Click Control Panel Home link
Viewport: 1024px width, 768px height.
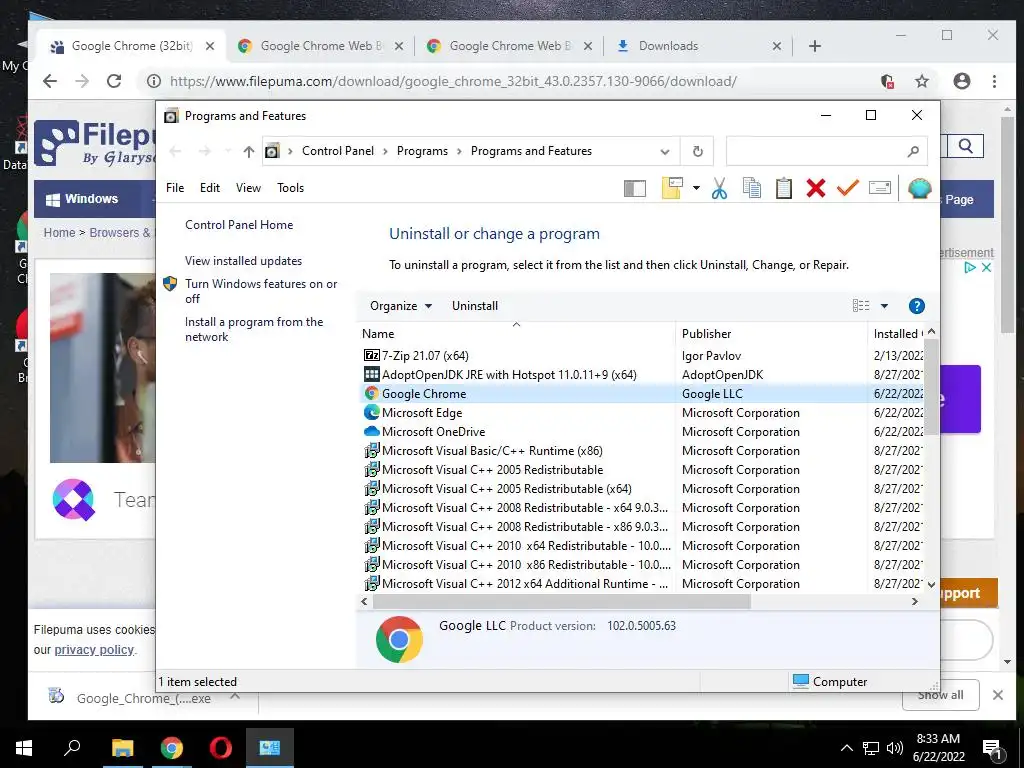(239, 225)
